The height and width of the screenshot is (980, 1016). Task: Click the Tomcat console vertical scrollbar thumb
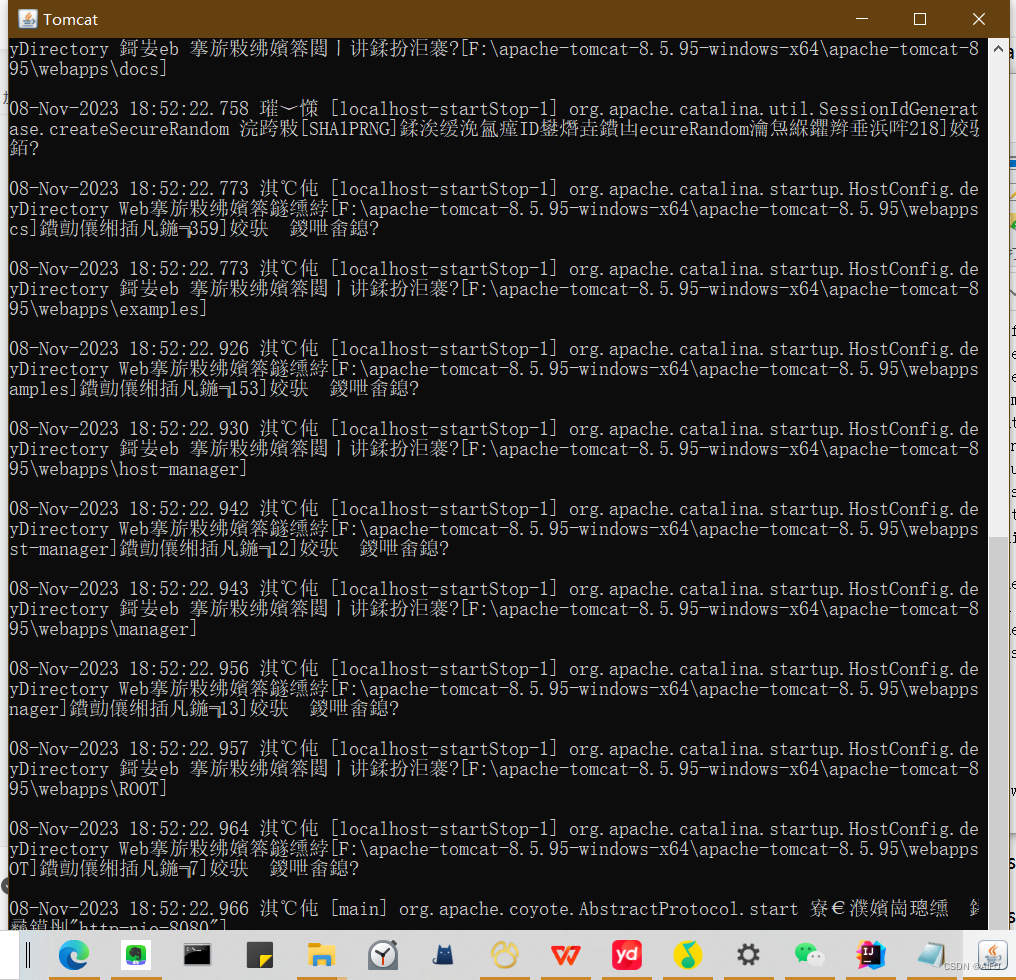(998, 732)
